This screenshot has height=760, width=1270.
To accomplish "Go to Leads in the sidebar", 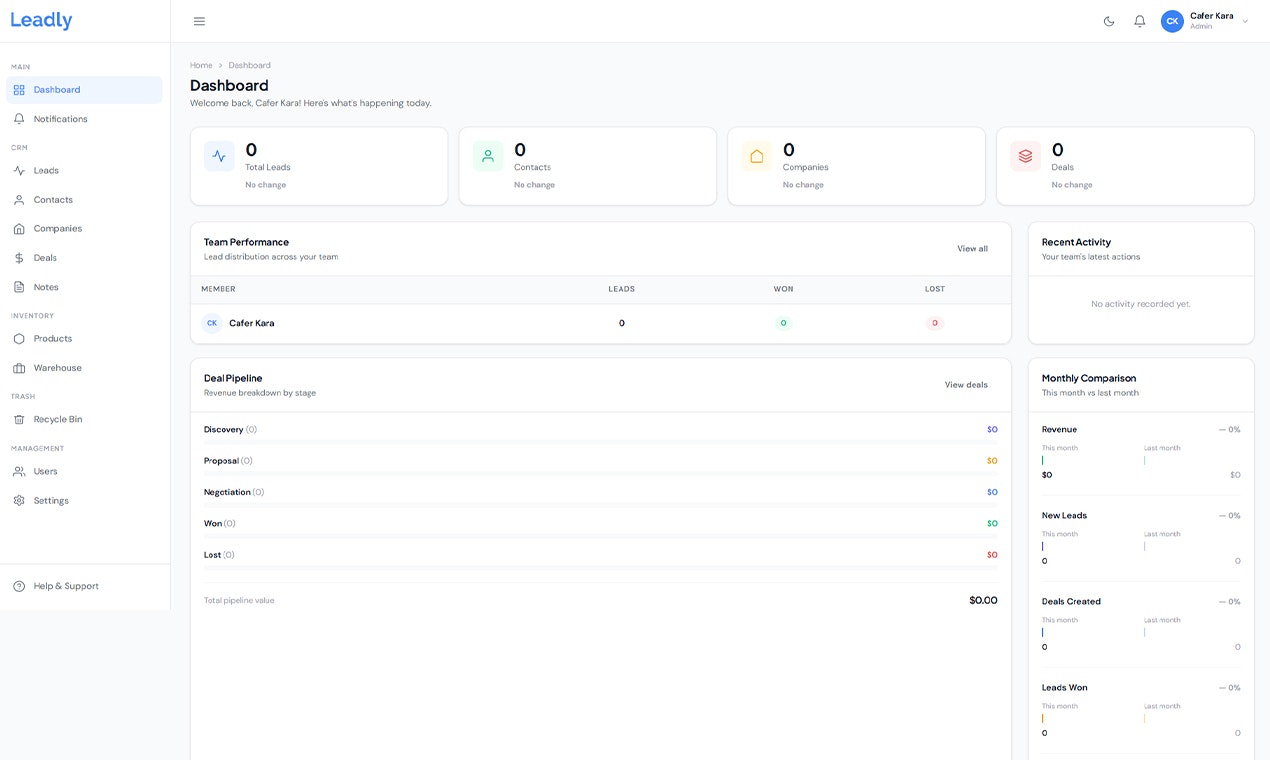I will (x=84, y=171).
